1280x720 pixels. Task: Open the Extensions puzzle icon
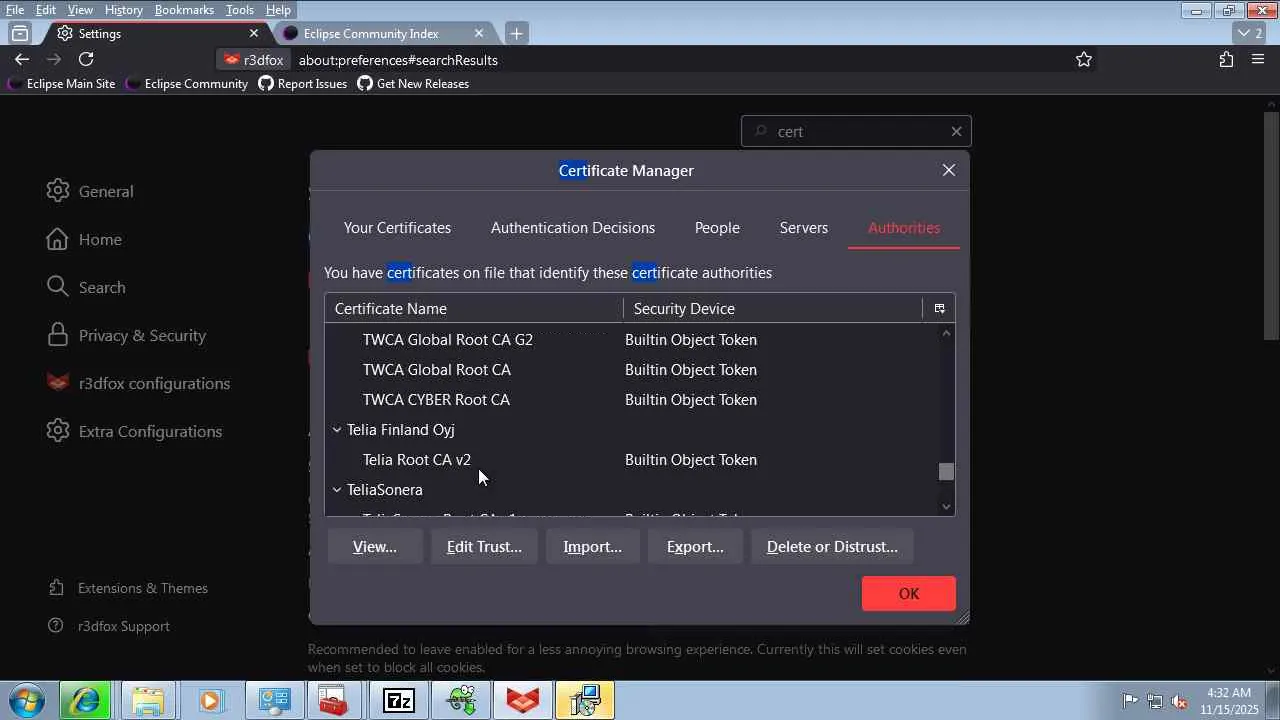pyautogui.click(x=1226, y=60)
